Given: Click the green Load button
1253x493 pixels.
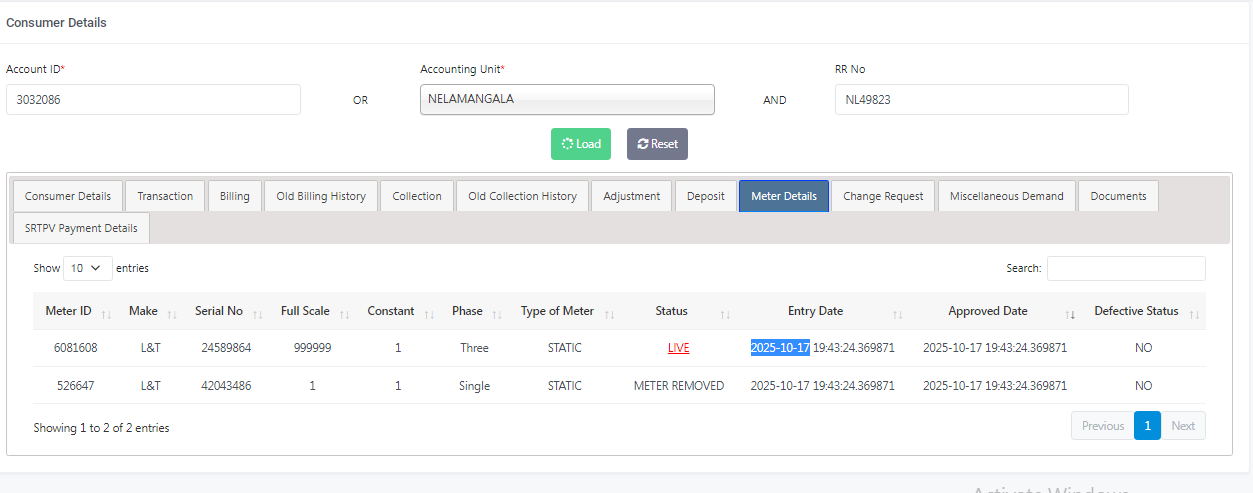Looking at the screenshot, I should click(581, 144).
